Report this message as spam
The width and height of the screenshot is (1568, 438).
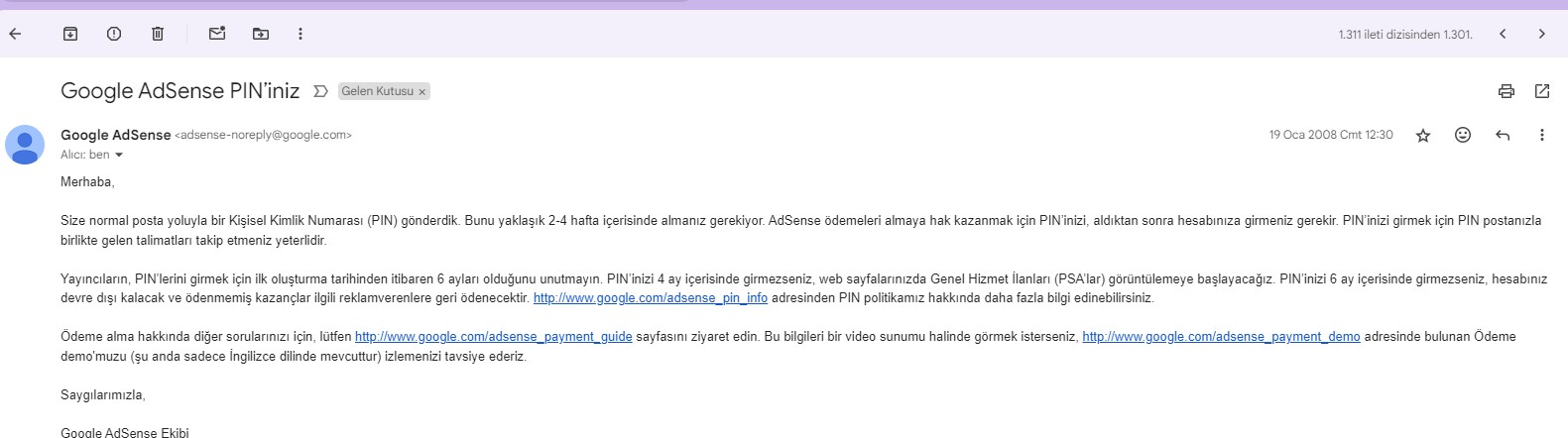(x=114, y=34)
